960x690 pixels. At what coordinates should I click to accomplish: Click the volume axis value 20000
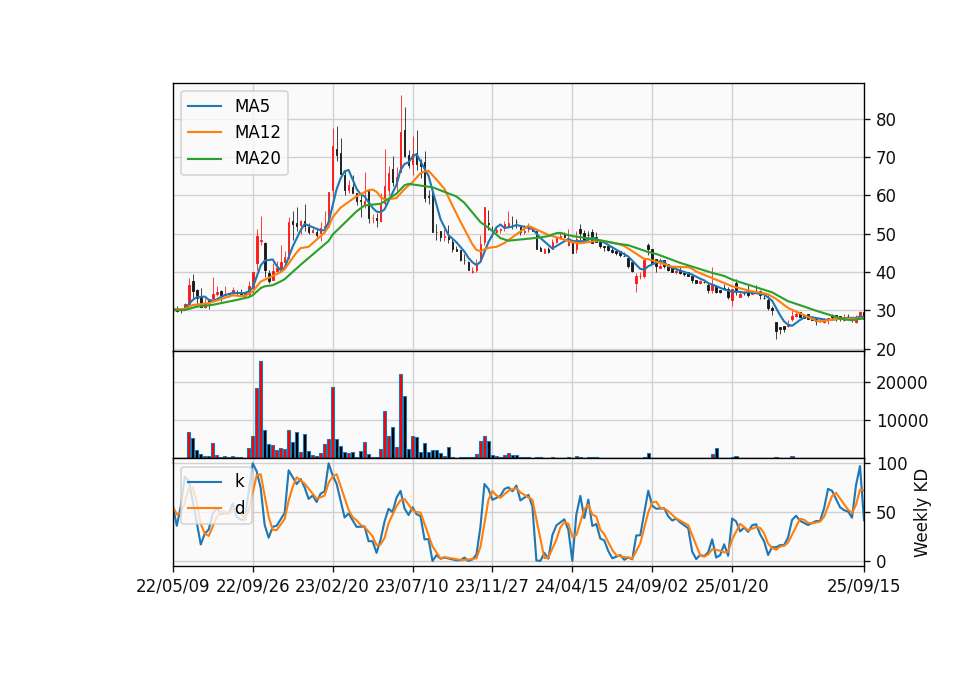tap(902, 383)
